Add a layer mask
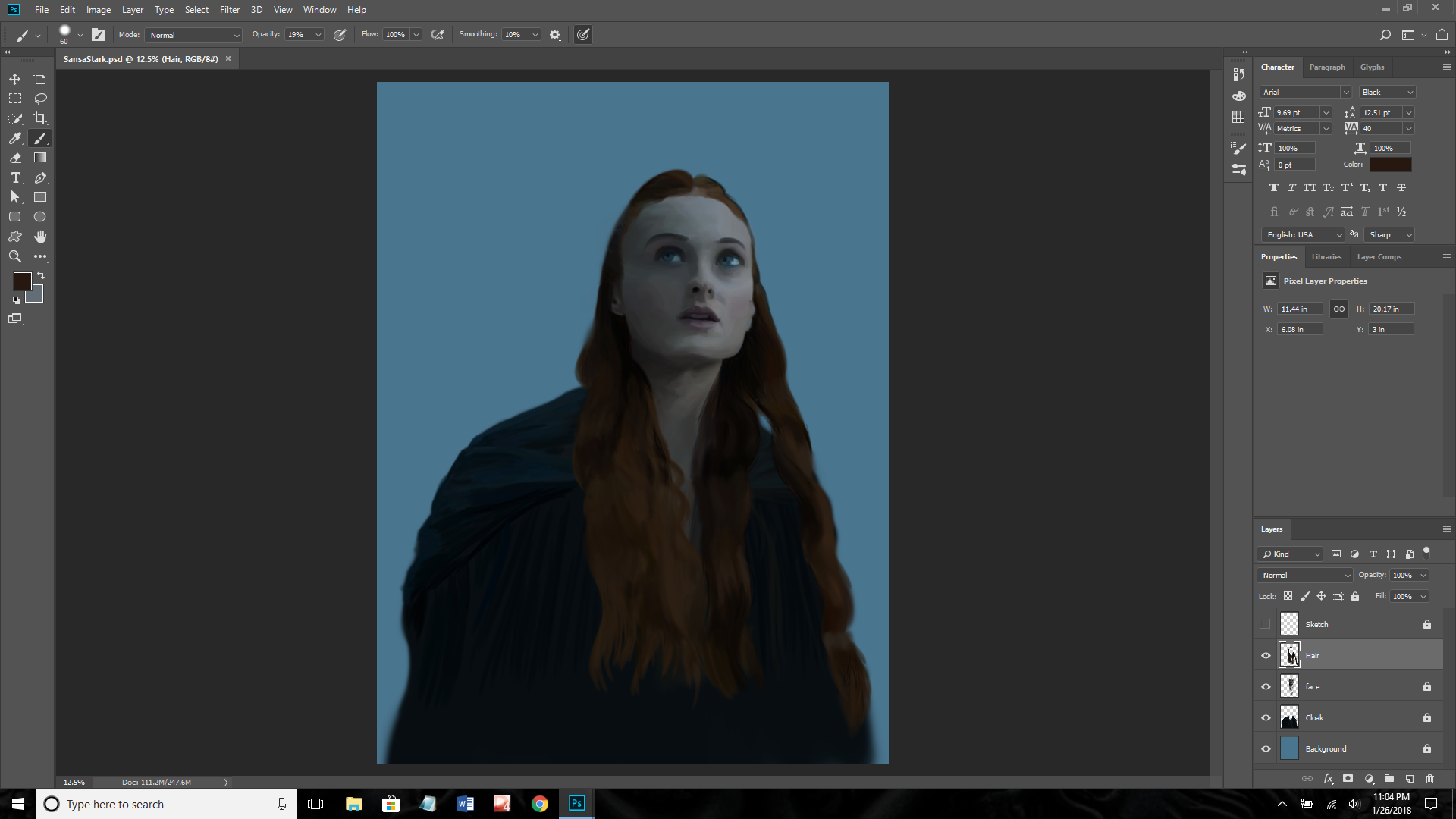The width and height of the screenshot is (1456, 819). click(x=1348, y=779)
